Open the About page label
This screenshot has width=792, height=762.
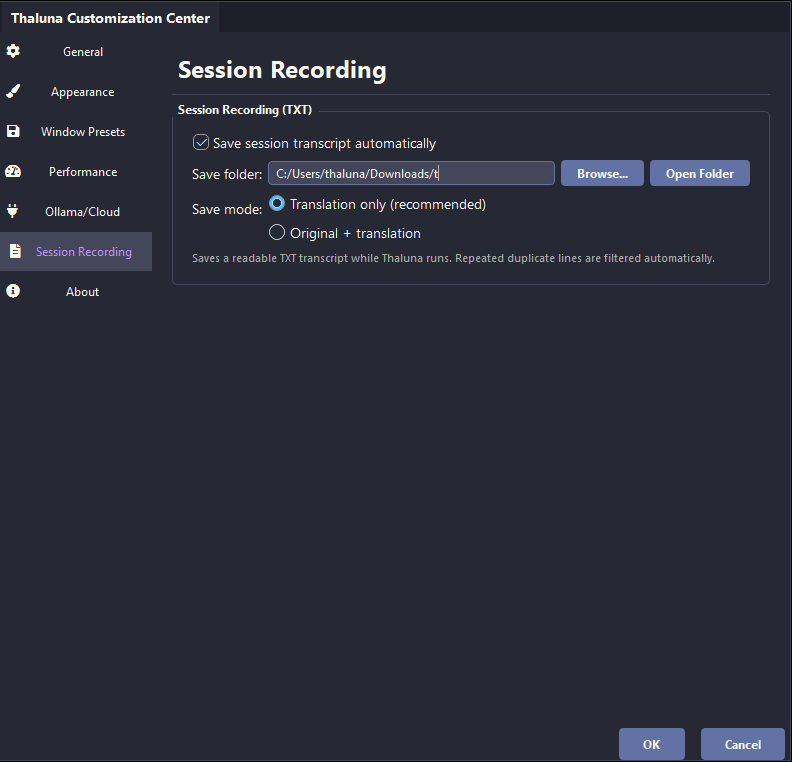point(82,292)
